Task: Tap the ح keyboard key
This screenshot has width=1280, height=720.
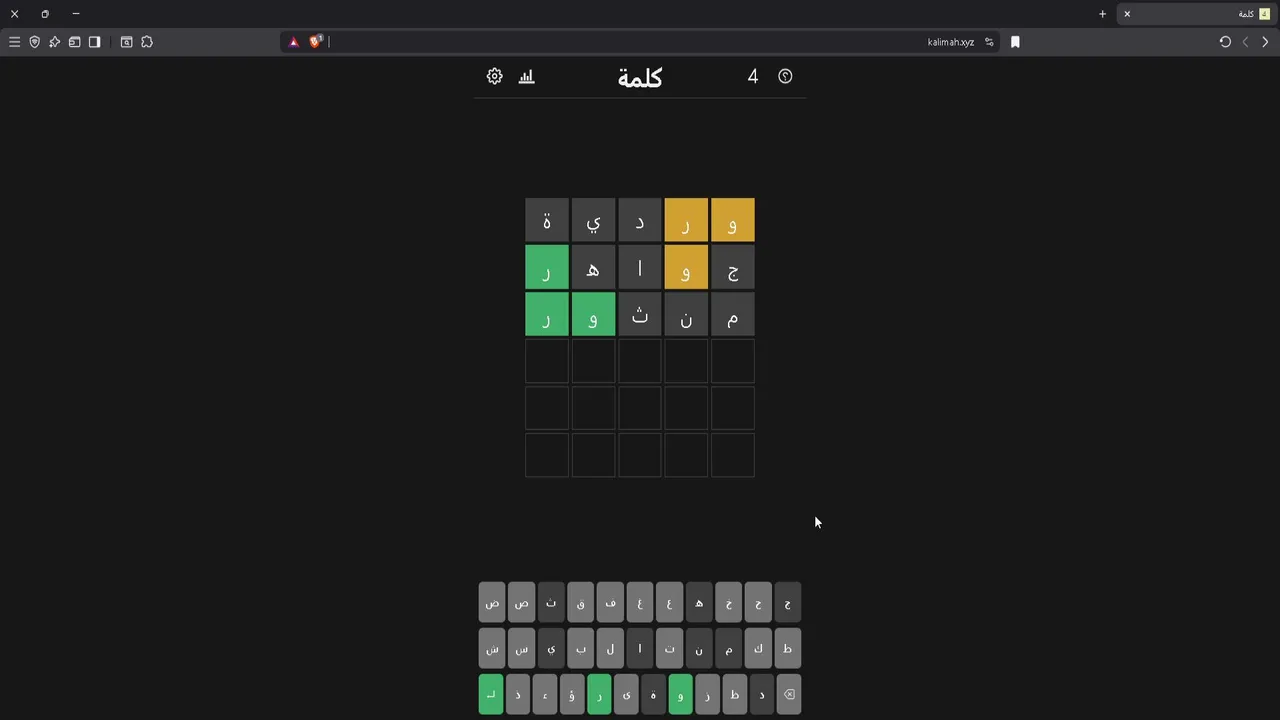Action: pyautogui.click(x=758, y=603)
